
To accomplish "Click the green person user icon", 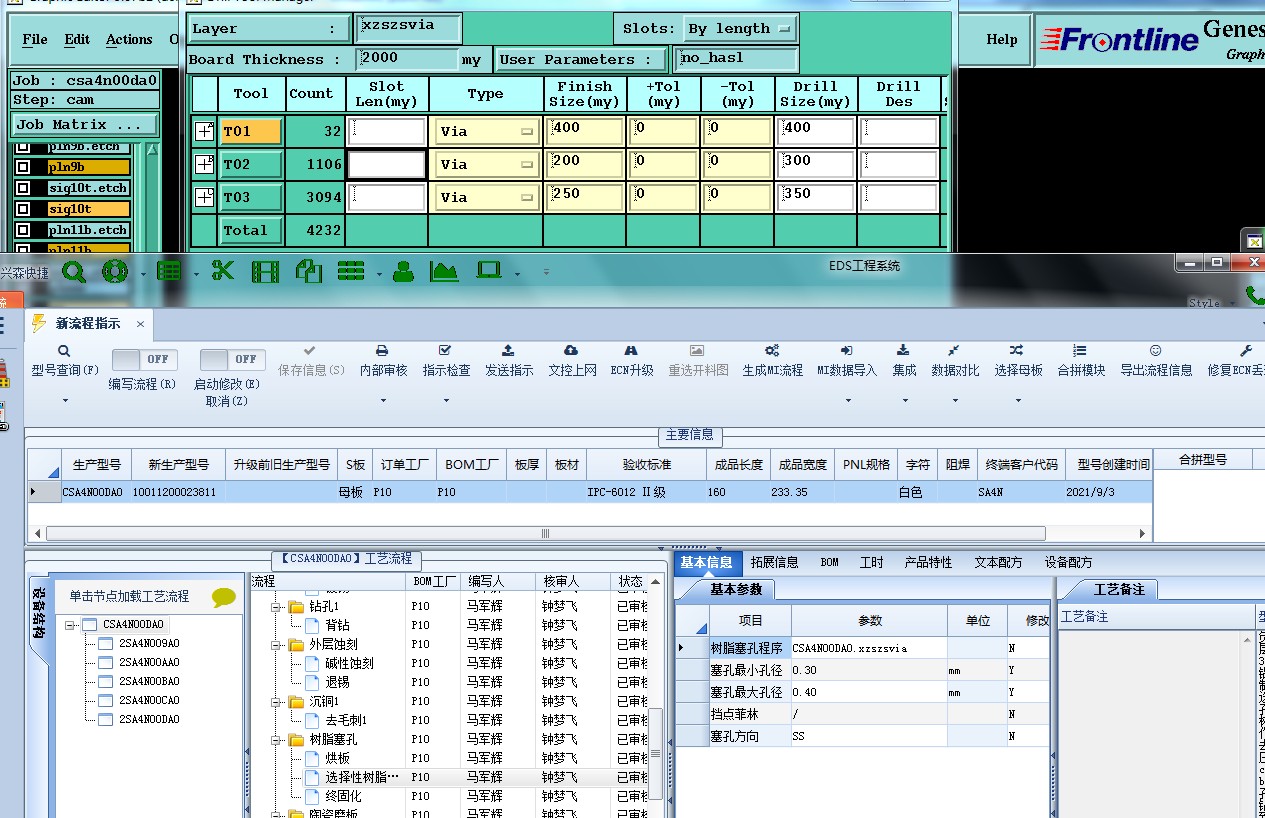I will [403, 271].
